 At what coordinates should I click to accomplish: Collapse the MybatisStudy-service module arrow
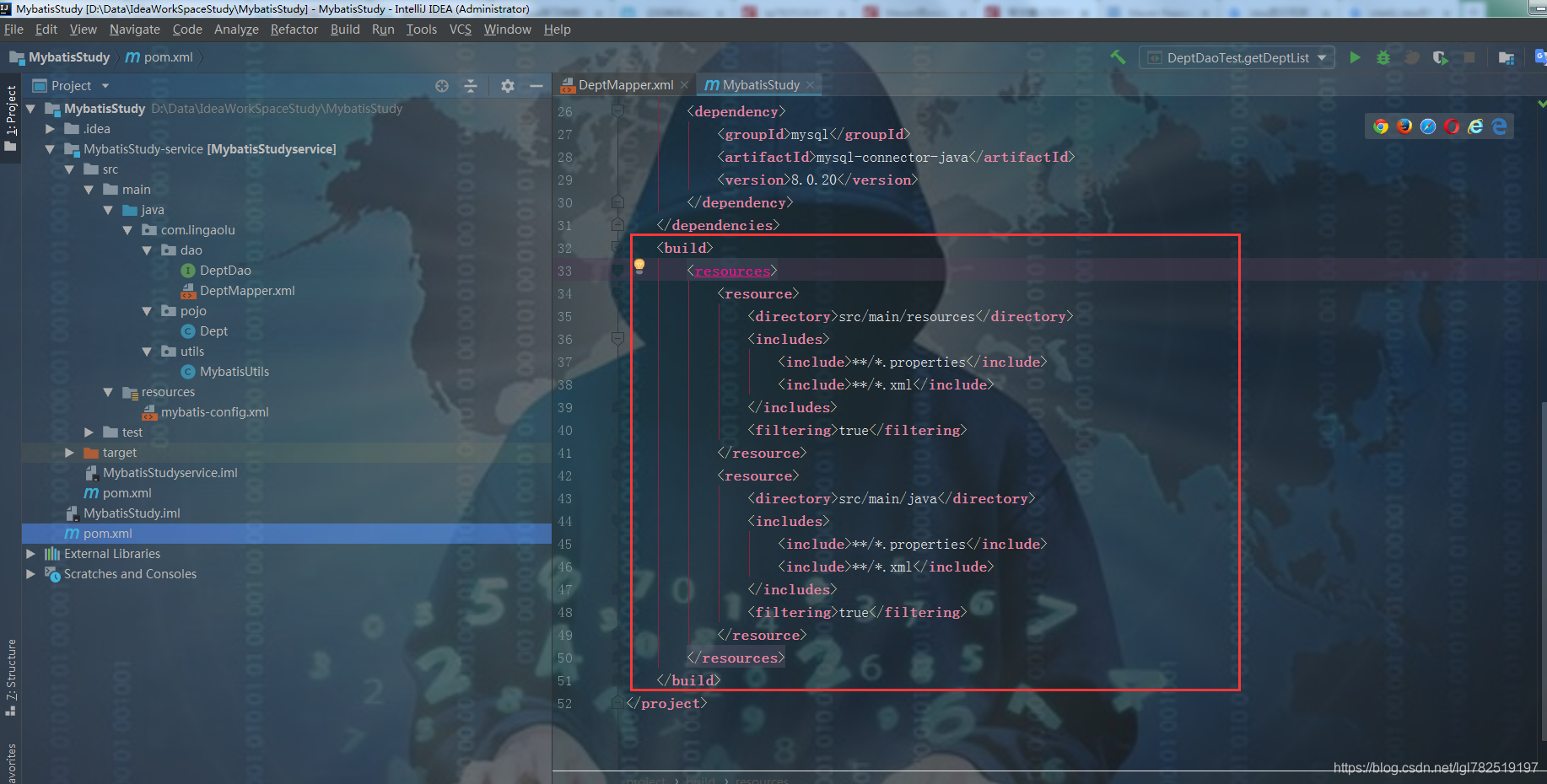click(x=50, y=149)
